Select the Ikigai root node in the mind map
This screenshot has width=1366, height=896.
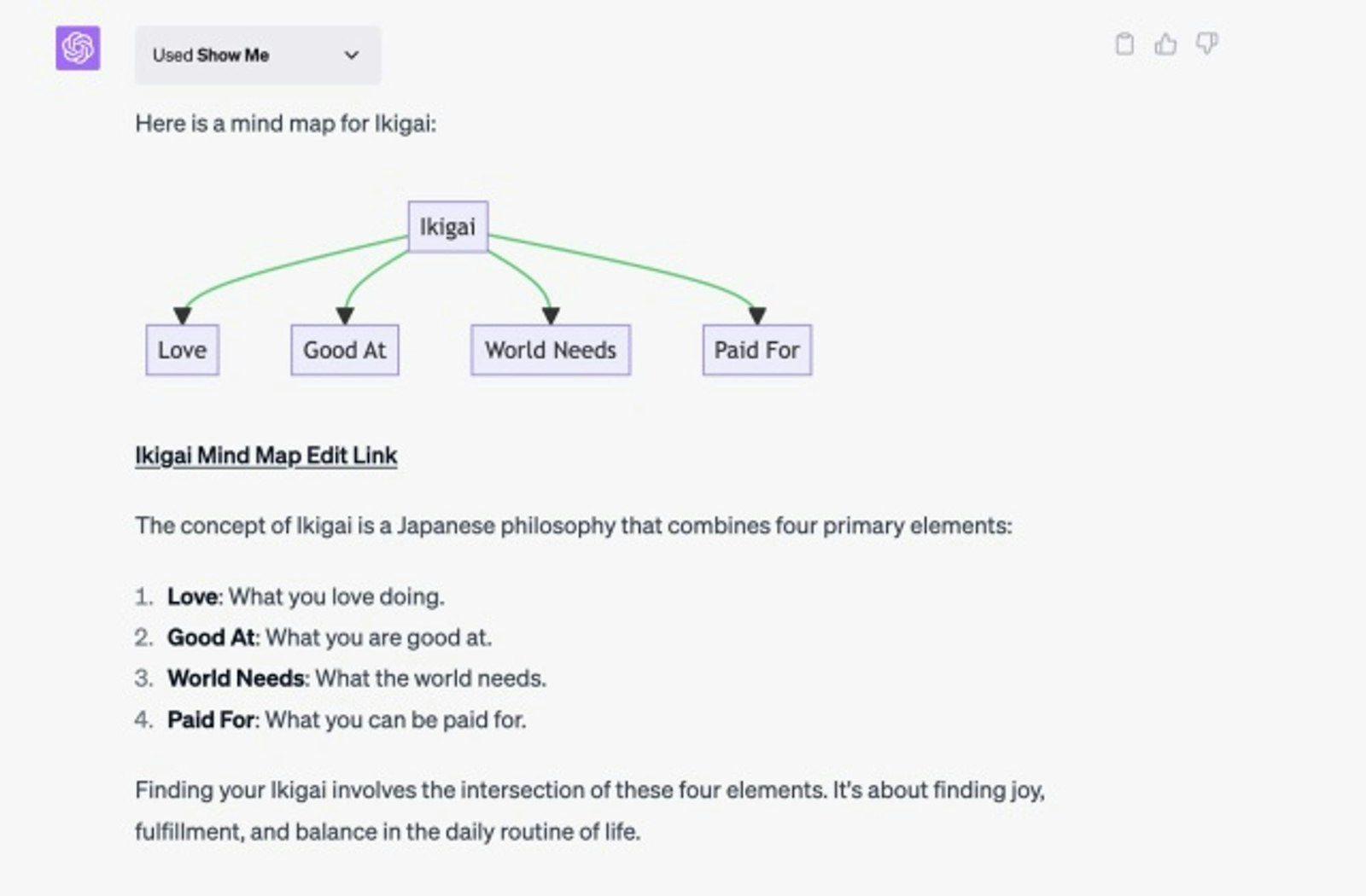coord(447,227)
